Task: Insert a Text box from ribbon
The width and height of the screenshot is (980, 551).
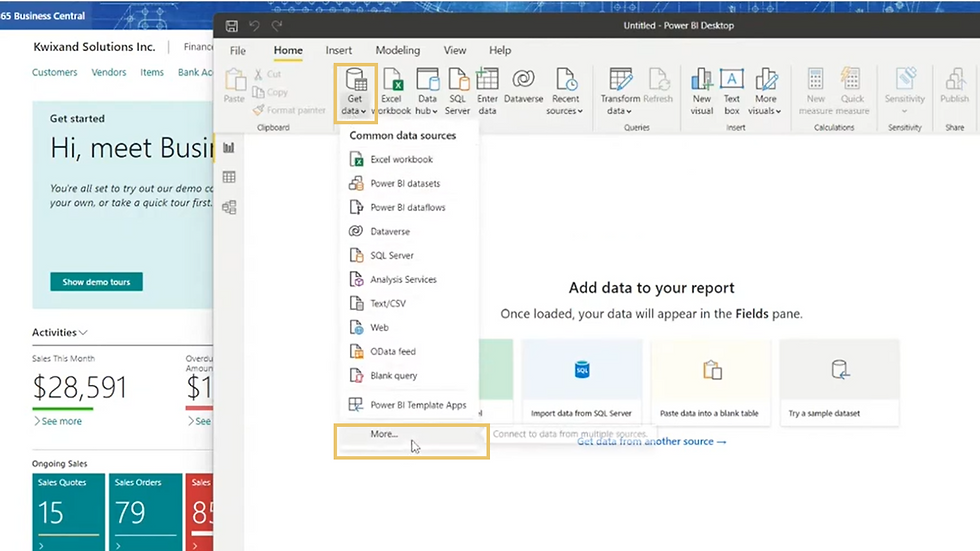Action: pos(731,92)
